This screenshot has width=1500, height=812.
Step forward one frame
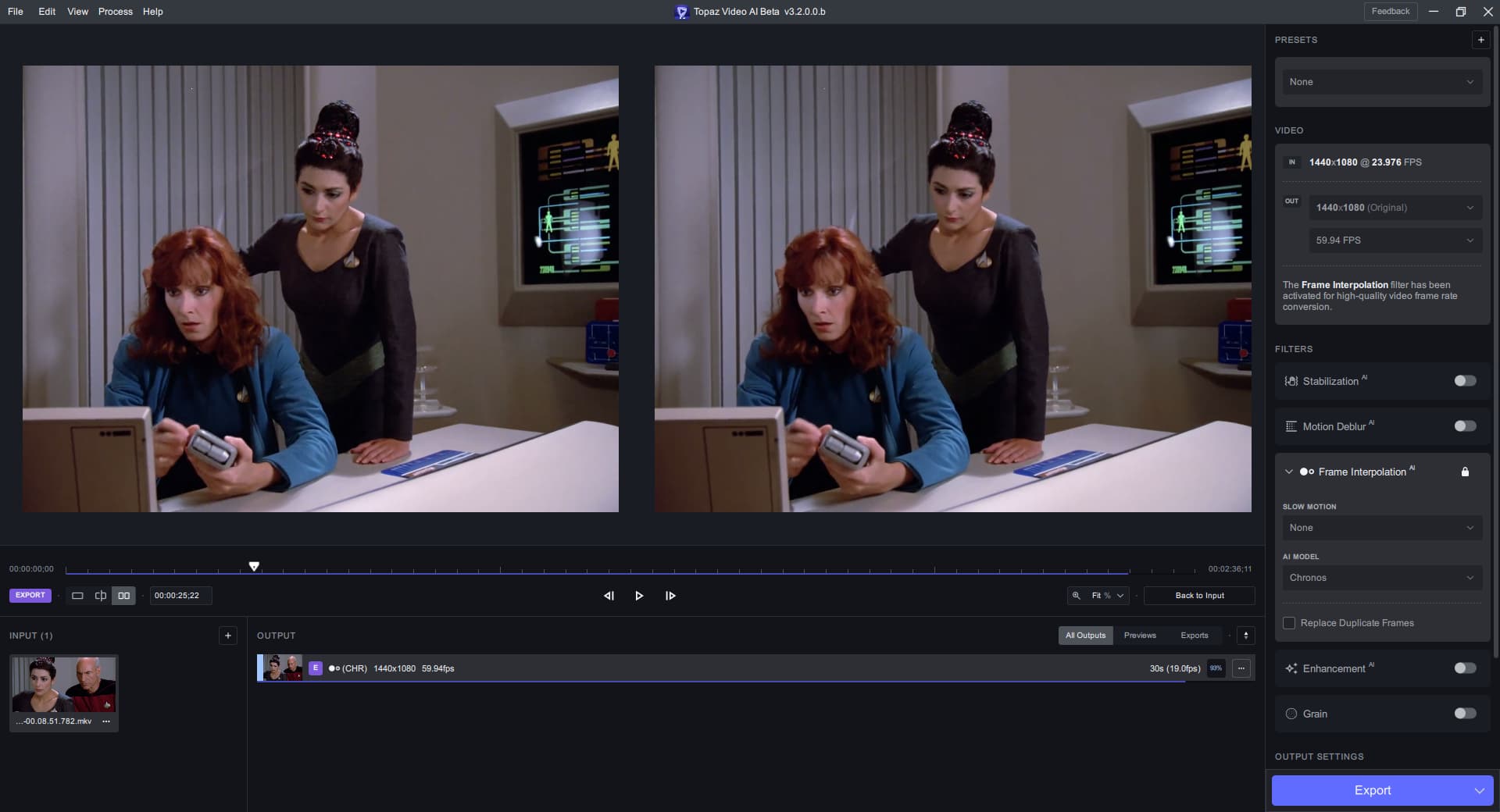(x=670, y=596)
